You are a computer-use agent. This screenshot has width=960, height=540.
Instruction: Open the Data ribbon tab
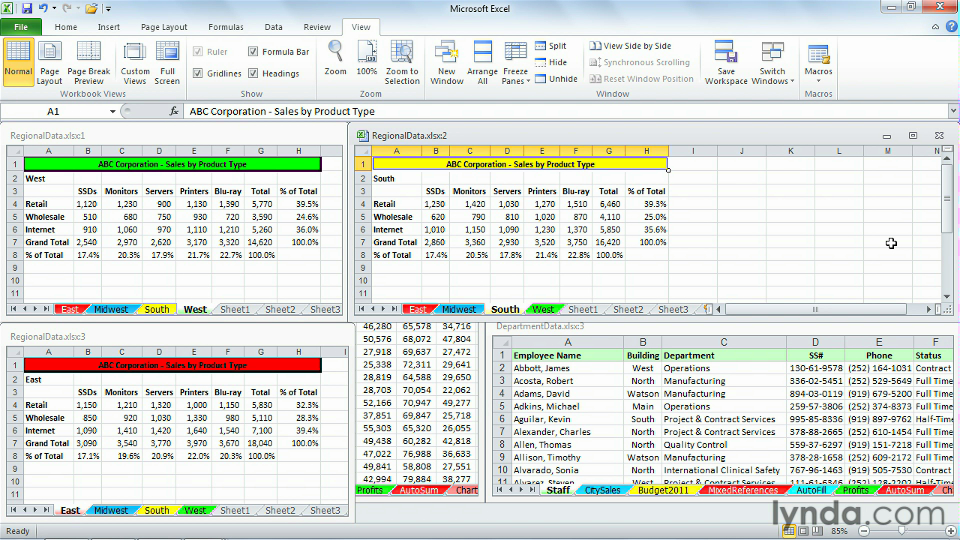[273, 27]
